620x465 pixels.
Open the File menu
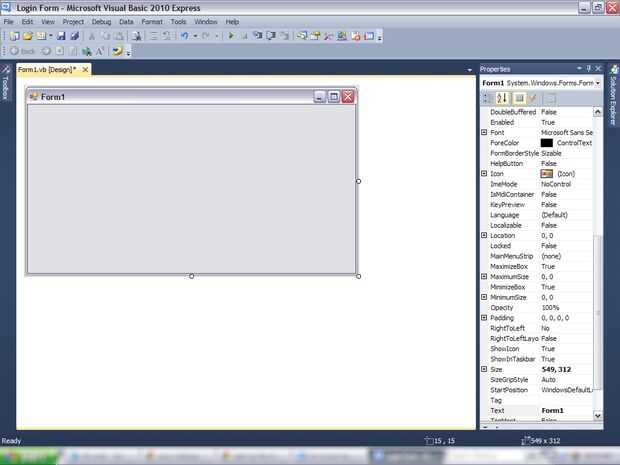coord(8,22)
